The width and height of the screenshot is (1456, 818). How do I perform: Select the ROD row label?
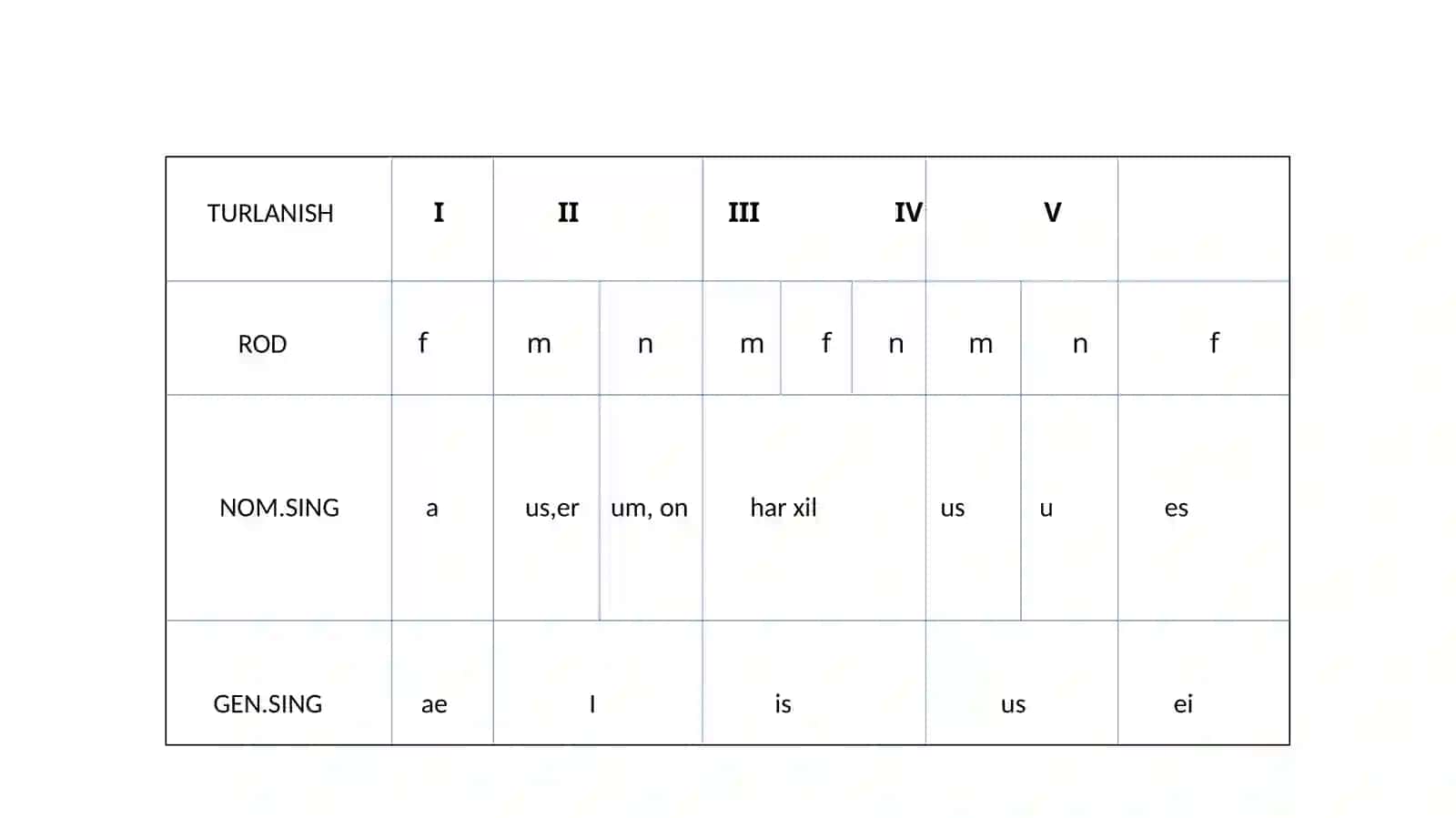[262, 344]
